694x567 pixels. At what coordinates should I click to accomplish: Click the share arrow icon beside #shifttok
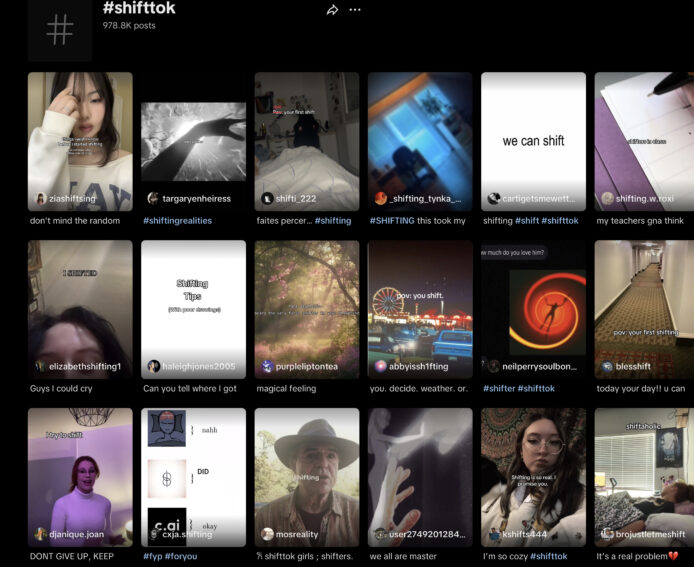pos(332,10)
